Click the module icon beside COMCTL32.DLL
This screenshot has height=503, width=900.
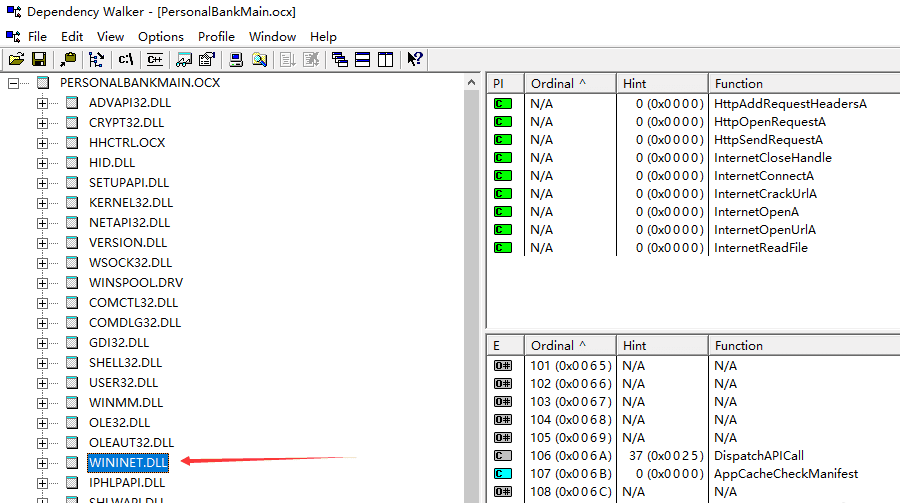72,303
